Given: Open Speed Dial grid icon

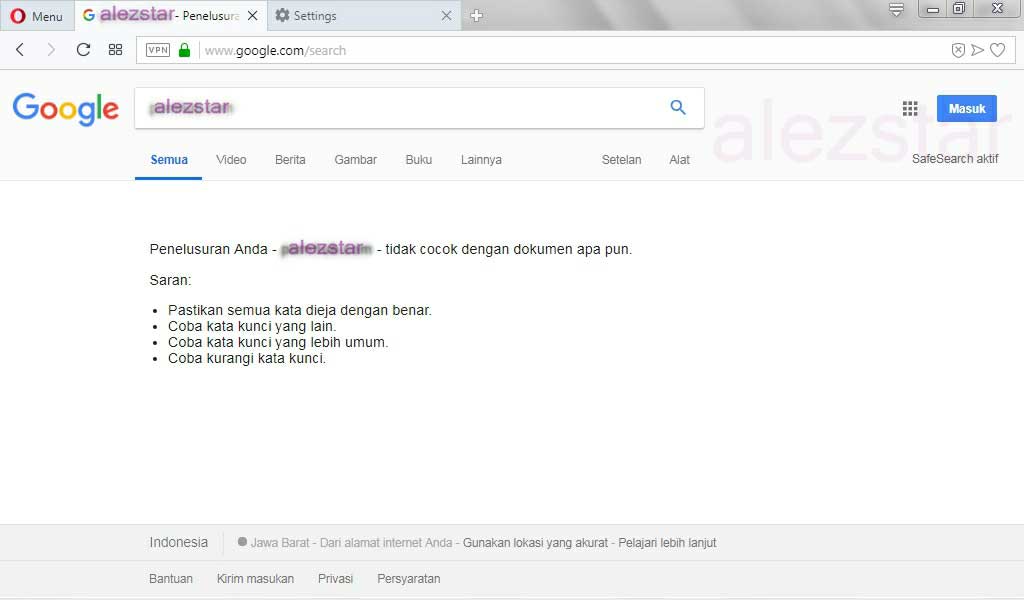Looking at the screenshot, I should pyautogui.click(x=116, y=50).
